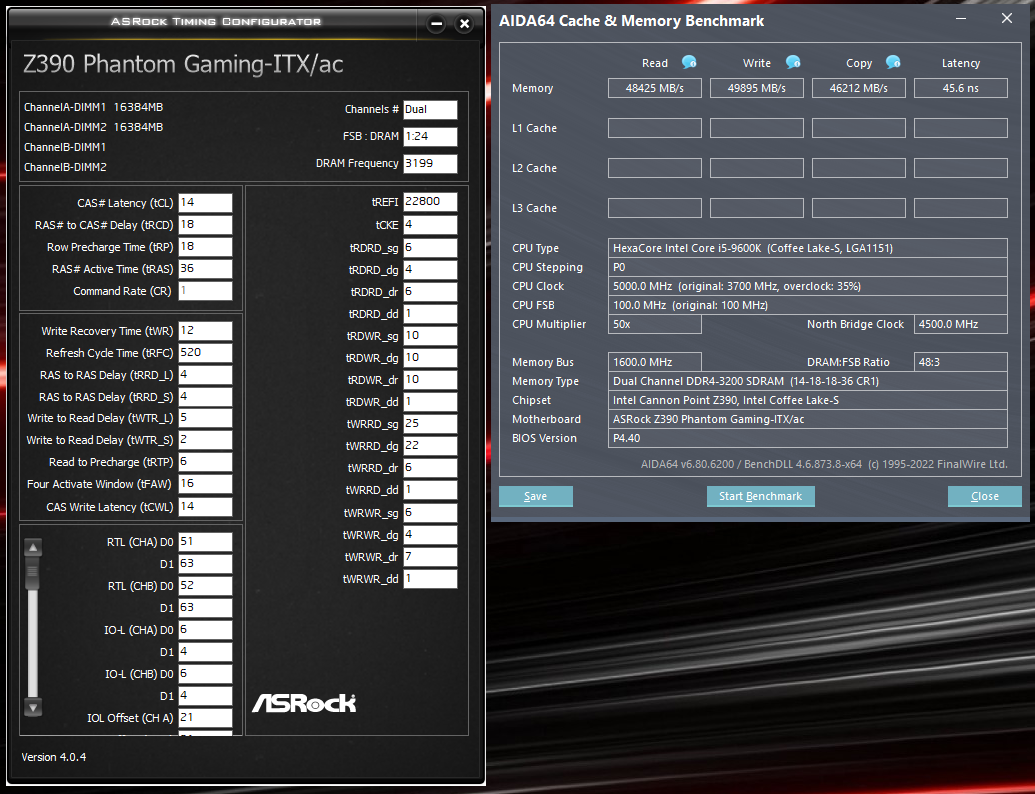Click the CPU Type value field
The width and height of the screenshot is (1035, 794).
tap(808, 248)
